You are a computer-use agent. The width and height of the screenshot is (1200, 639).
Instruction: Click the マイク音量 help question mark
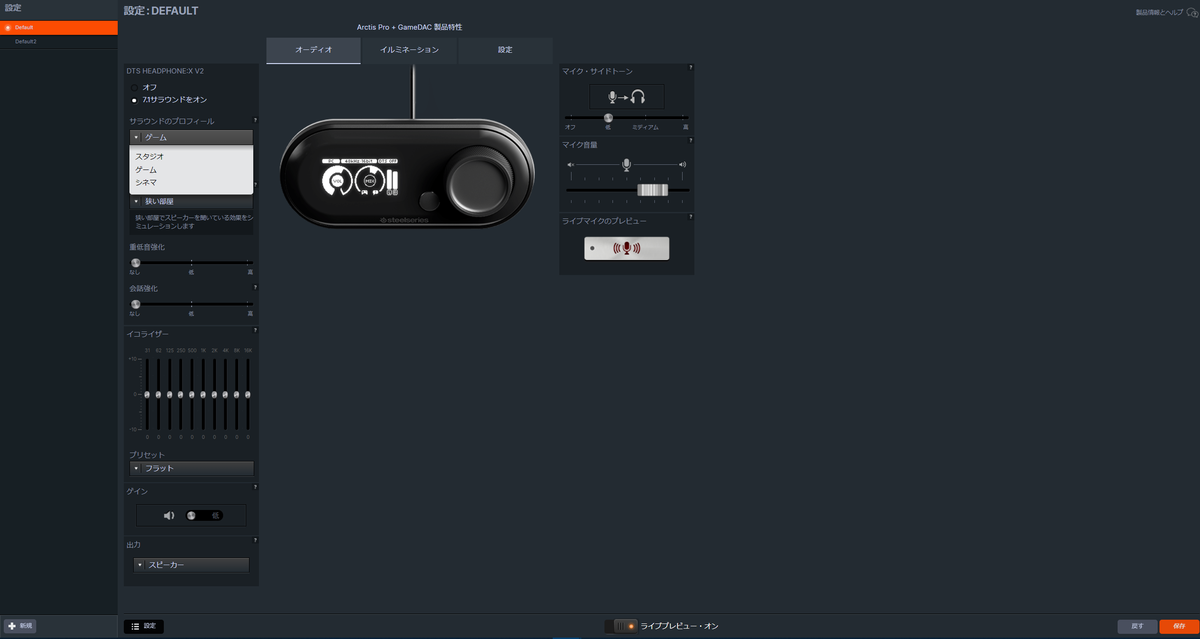click(x=690, y=142)
